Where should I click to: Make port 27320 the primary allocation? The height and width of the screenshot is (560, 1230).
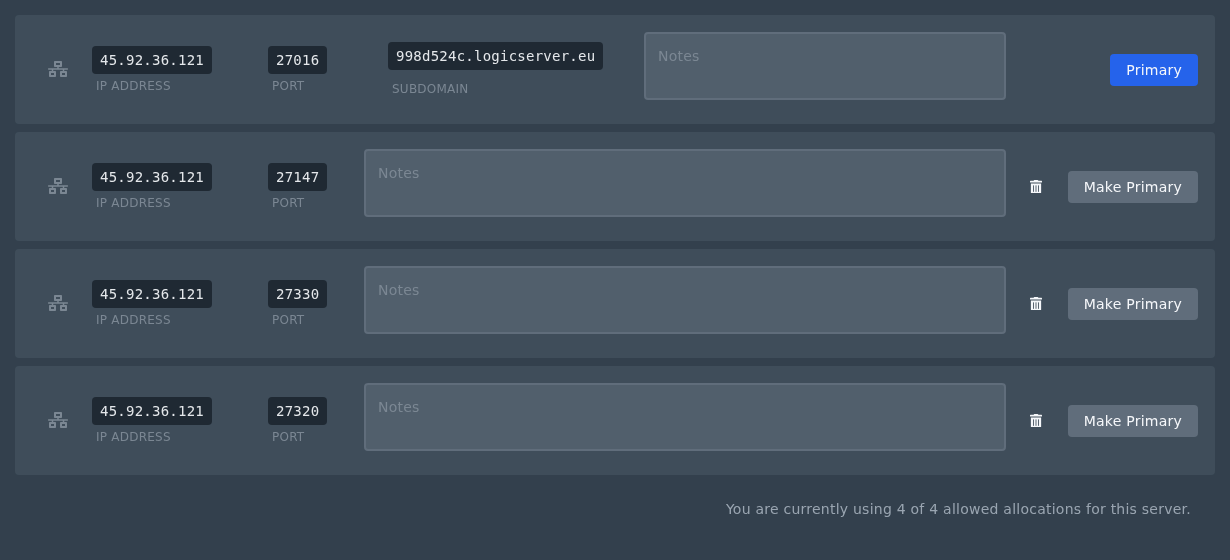[1133, 421]
